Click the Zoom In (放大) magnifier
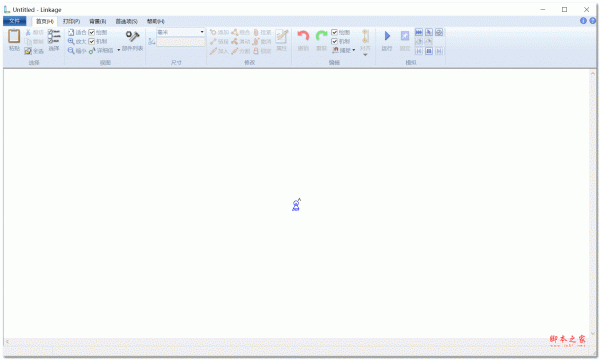Viewport: 600px width, 360px height. point(71,41)
